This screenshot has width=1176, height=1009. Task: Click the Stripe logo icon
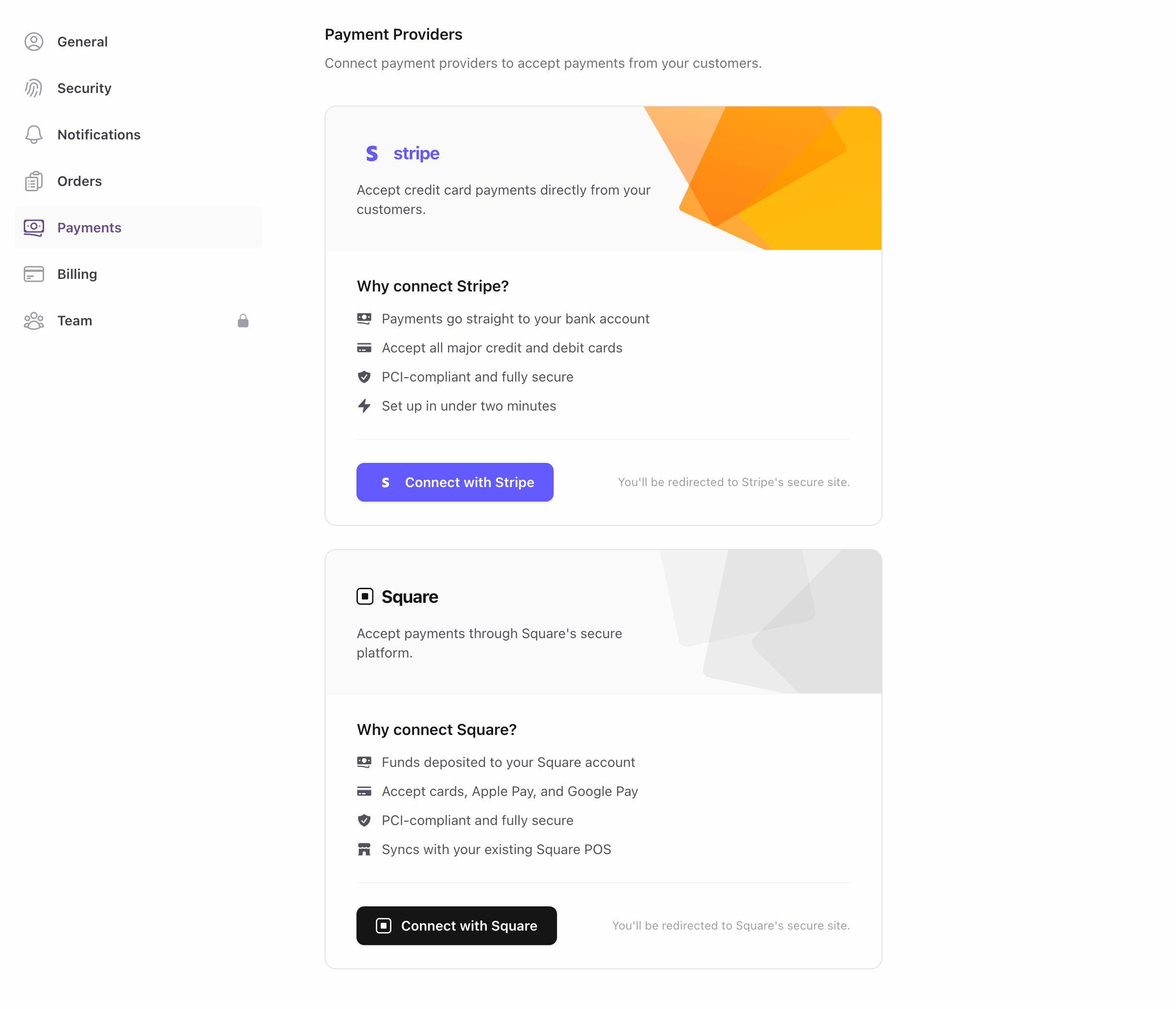coord(372,153)
